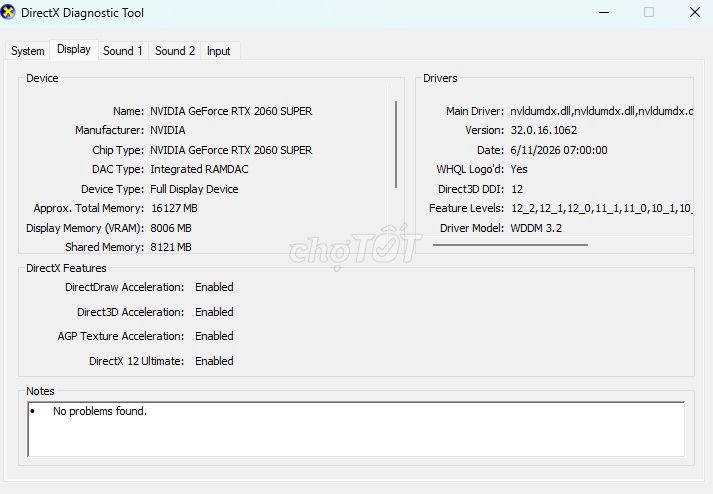Viewport: 713px width, 494px height.
Task: Click AGP Texture Acceleration Enabled status
Action: pos(214,336)
